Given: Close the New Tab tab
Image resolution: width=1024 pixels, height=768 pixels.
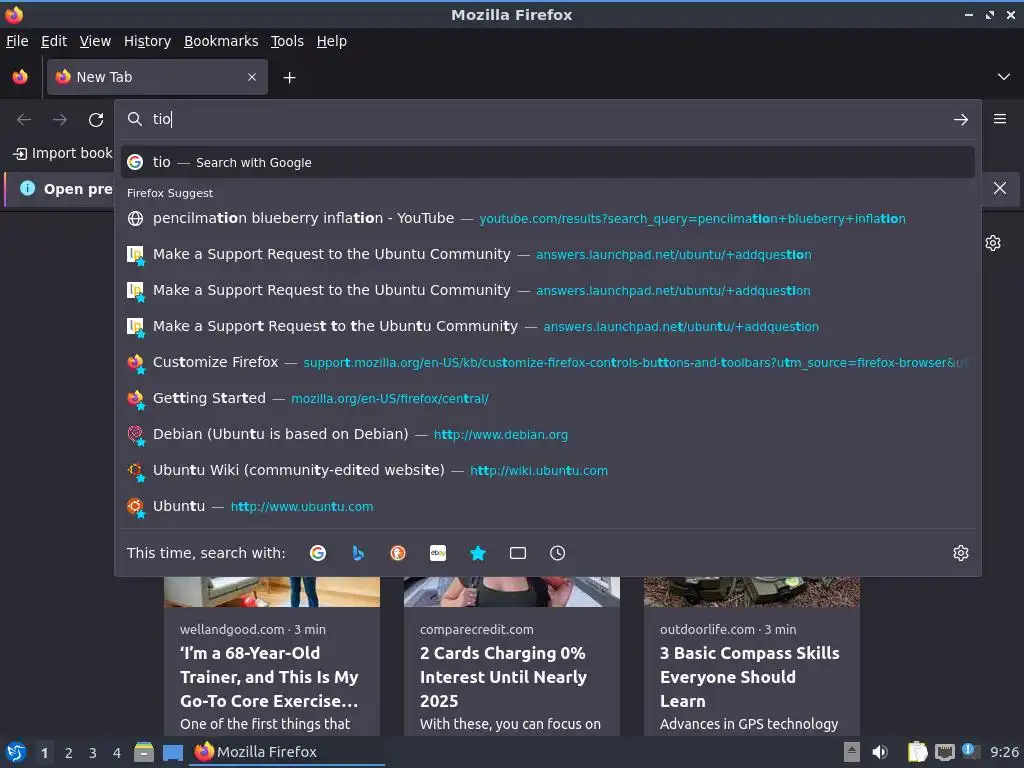Looking at the screenshot, I should pyautogui.click(x=252, y=77).
